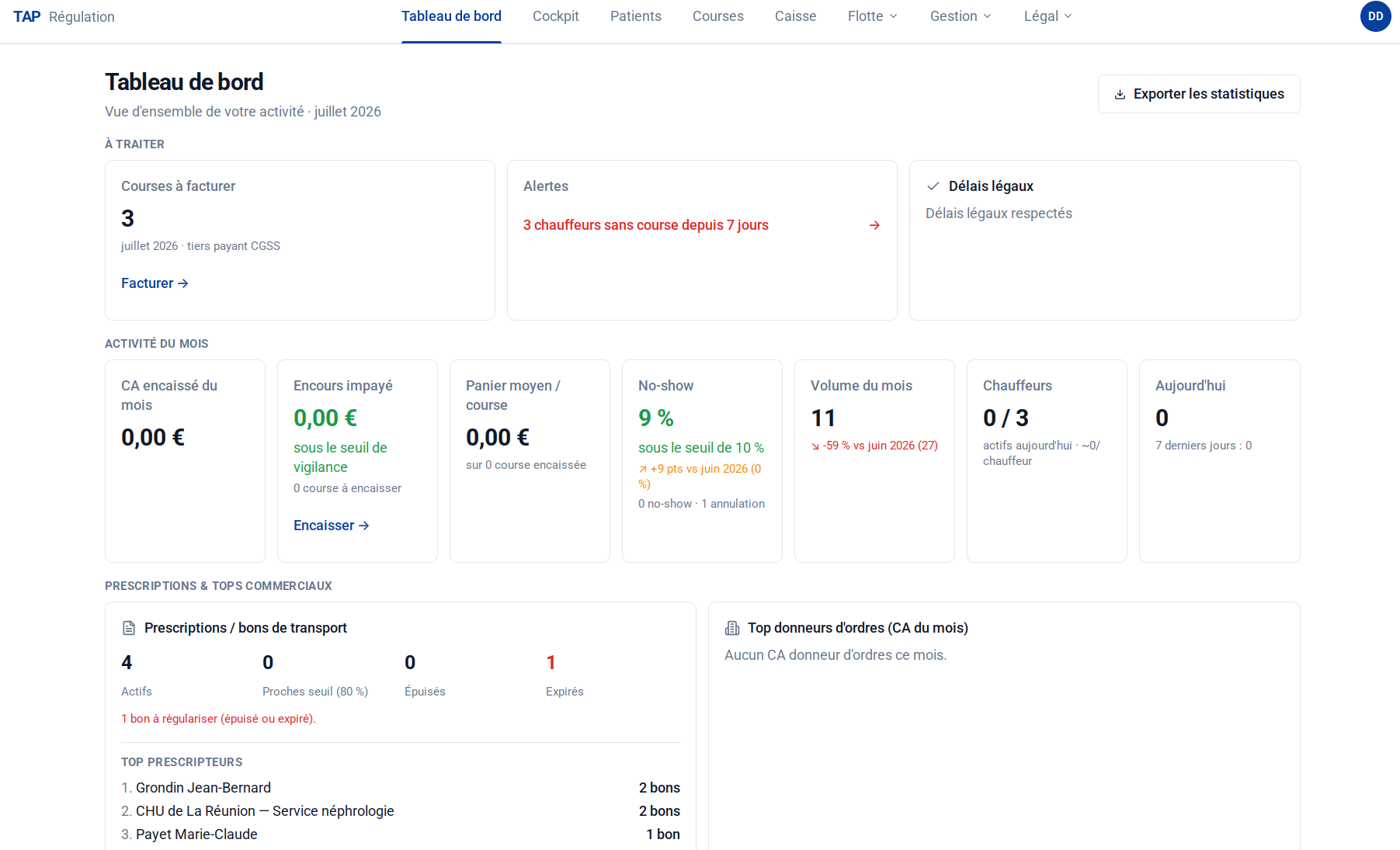Click '0 course à encaisser' text
The width and height of the screenshot is (1400, 850).
point(347,488)
